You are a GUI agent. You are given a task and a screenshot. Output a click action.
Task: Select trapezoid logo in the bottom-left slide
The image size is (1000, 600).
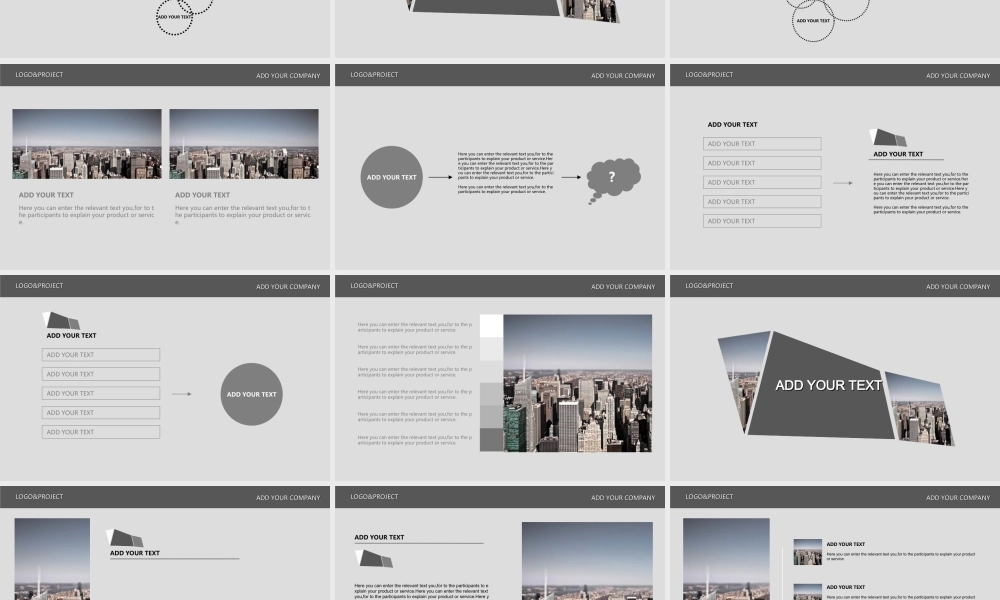126,538
